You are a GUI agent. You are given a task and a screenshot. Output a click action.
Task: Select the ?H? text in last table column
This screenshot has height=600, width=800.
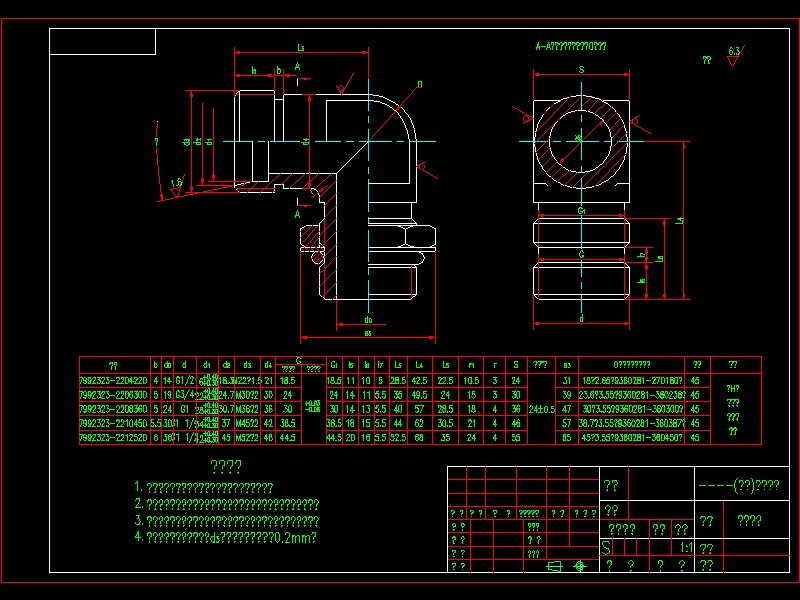coord(733,389)
